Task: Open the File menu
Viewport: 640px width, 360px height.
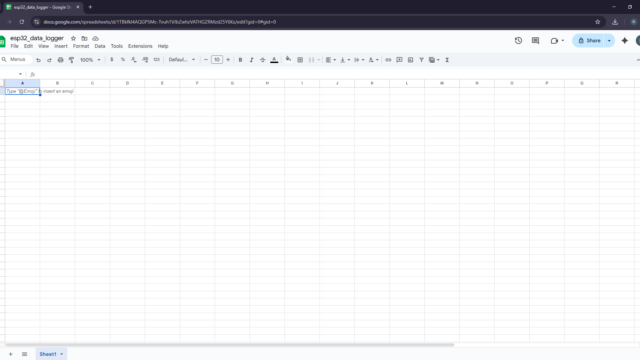Action: pyautogui.click(x=15, y=46)
